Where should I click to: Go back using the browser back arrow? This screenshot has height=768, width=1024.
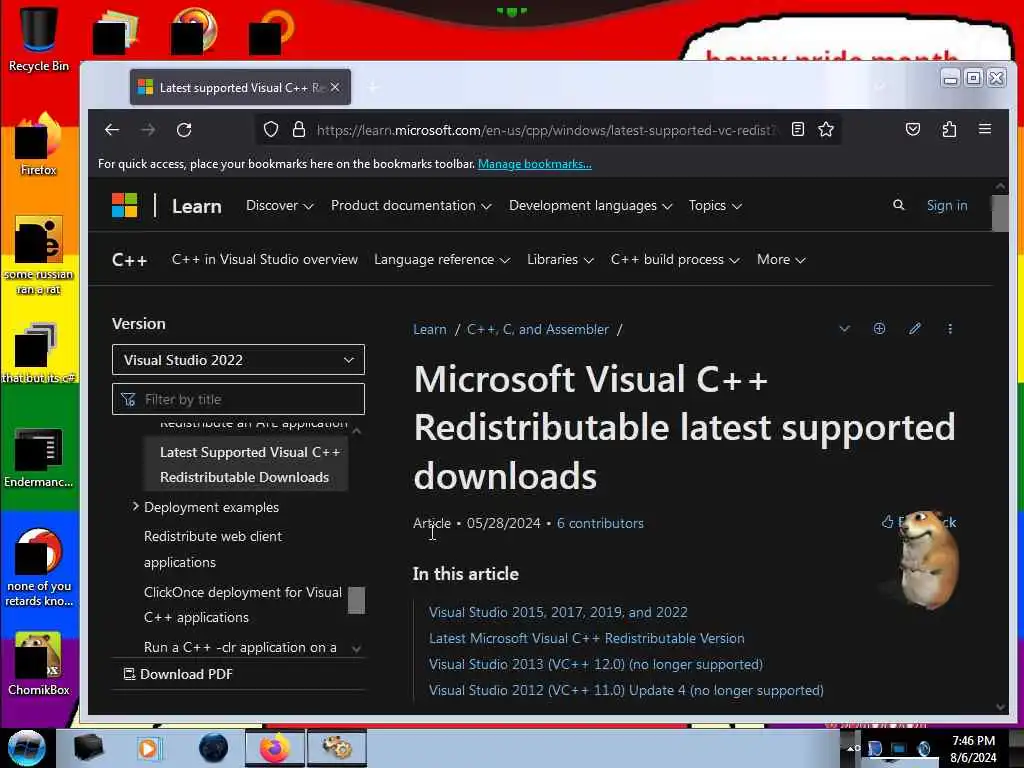(x=112, y=130)
